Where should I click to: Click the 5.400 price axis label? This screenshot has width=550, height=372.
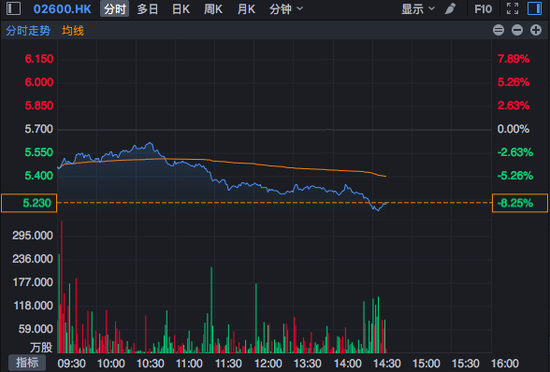coord(39,176)
